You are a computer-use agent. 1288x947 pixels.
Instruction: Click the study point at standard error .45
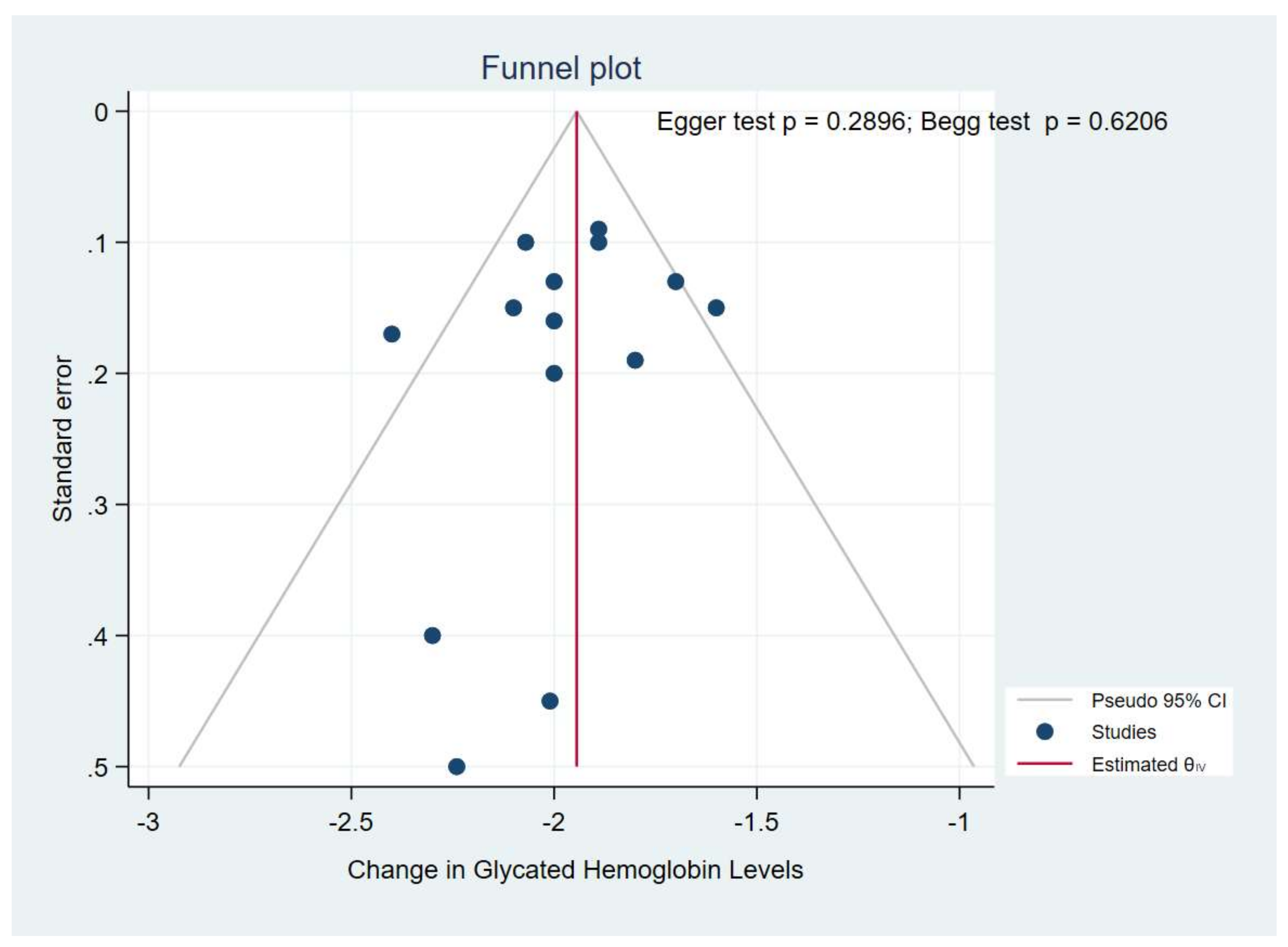(550, 701)
